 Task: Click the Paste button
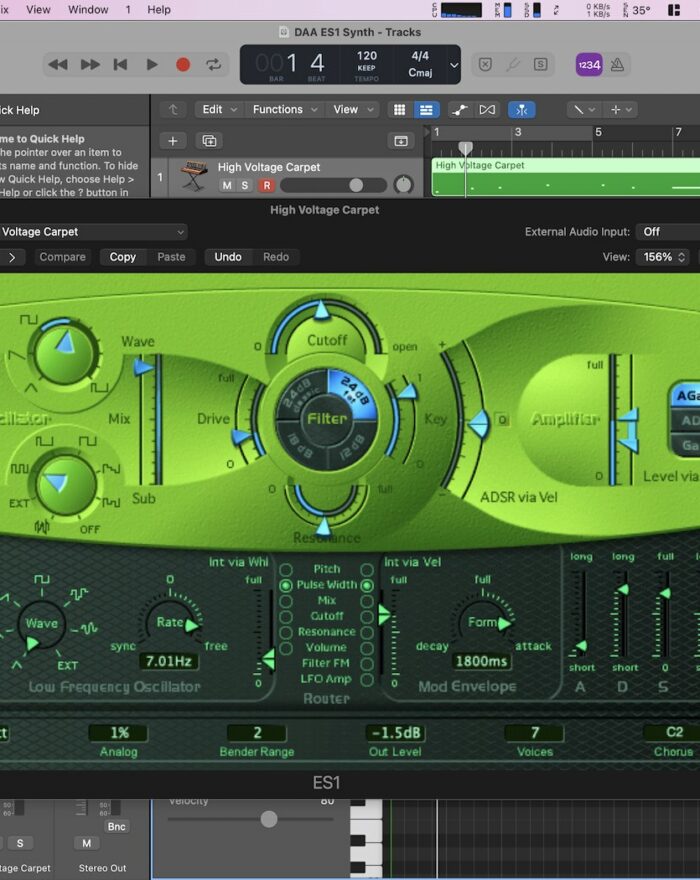[x=171, y=257]
